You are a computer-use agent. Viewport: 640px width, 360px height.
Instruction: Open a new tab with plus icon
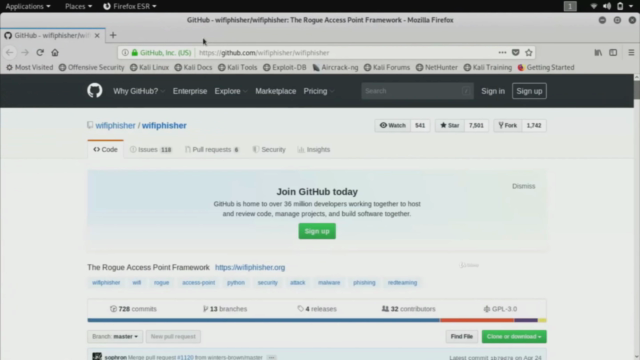click(113, 35)
